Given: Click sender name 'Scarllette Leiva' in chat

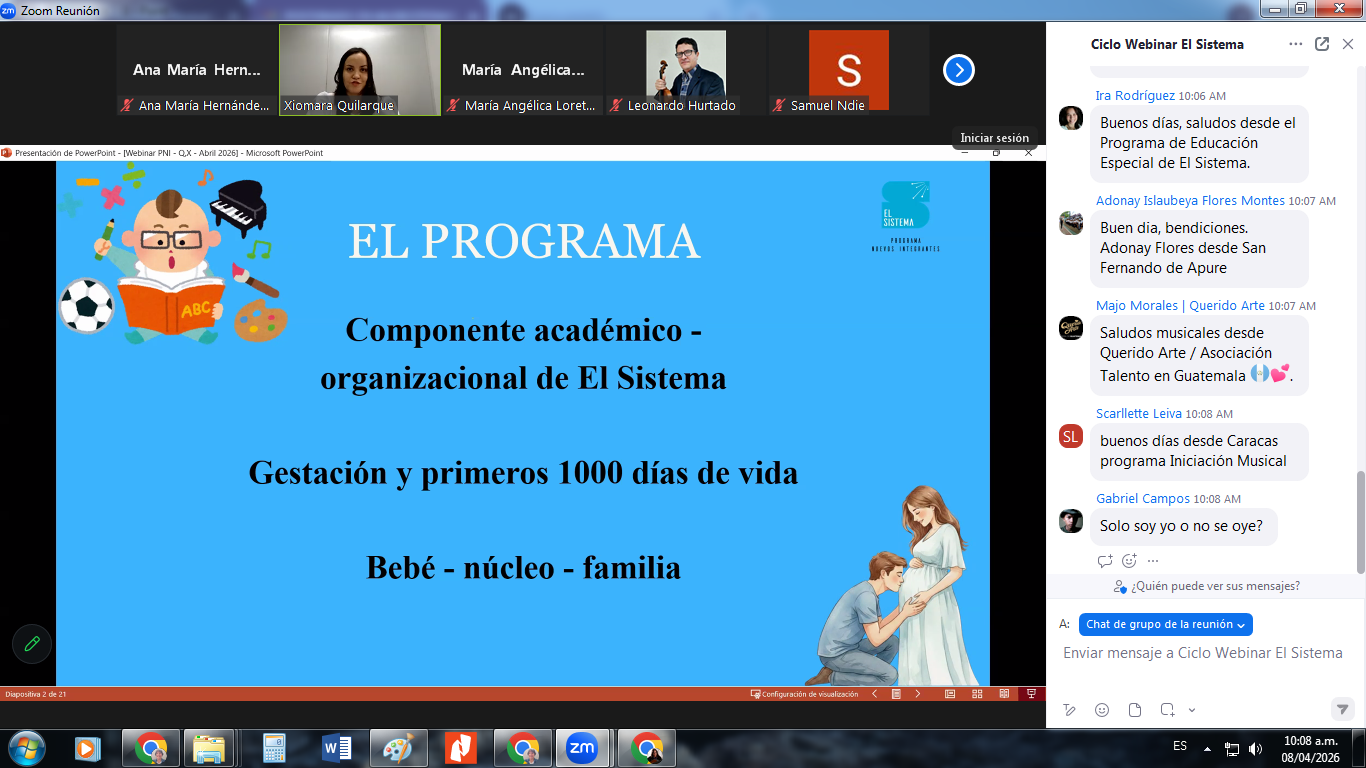Looking at the screenshot, I should pyautogui.click(x=1139, y=414).
